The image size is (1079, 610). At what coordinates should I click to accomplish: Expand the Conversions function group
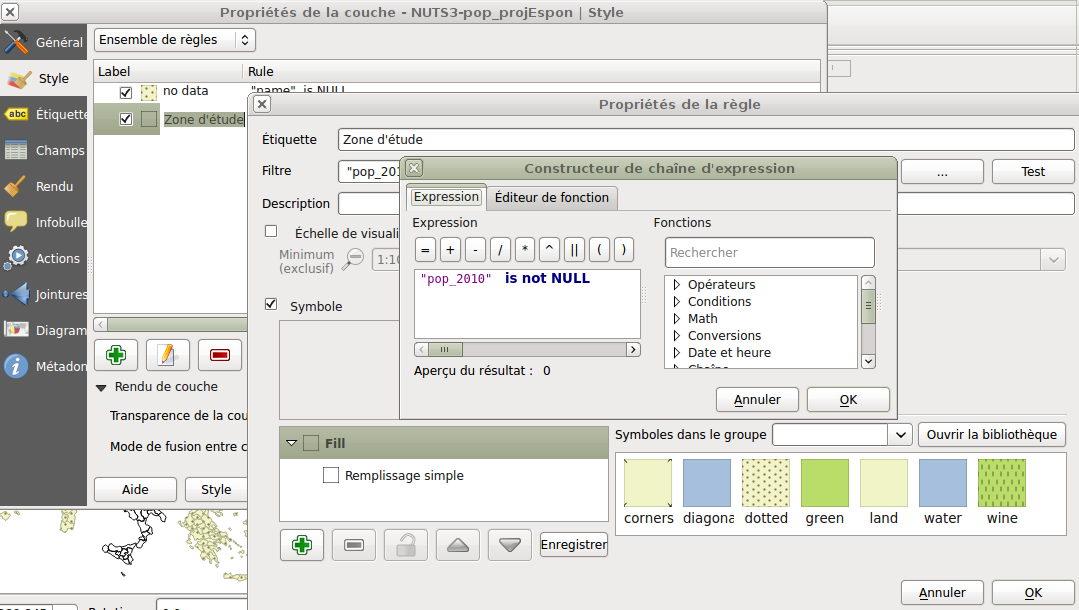[x=676, y=335]
